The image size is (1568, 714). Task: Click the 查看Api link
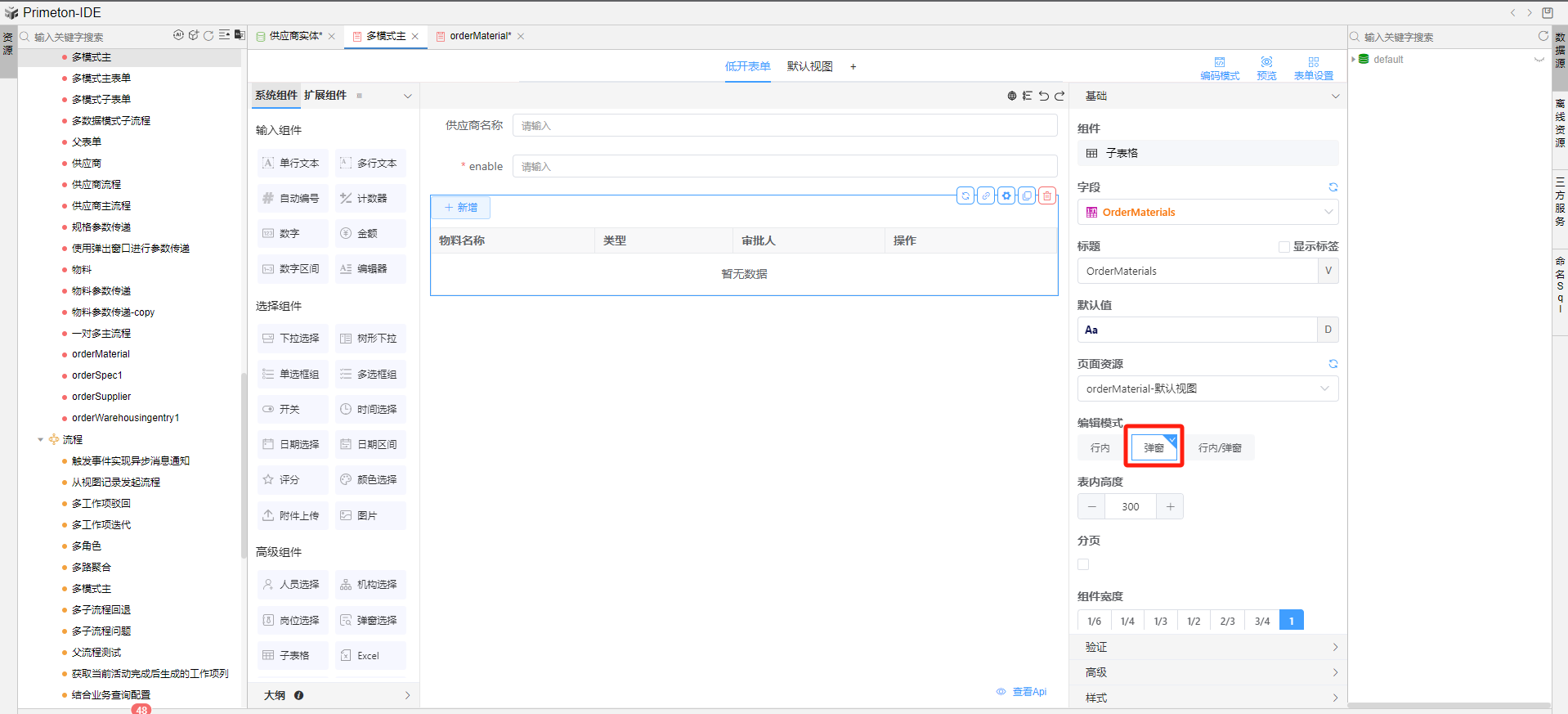(1022, 692)
